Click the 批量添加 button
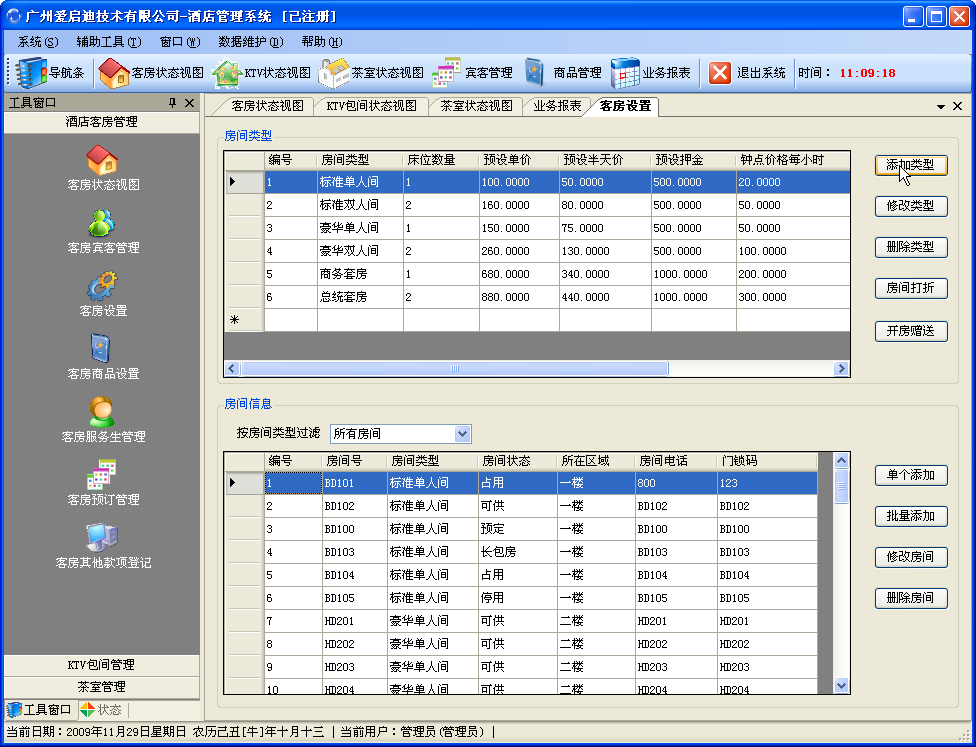 tap(911, 516)
